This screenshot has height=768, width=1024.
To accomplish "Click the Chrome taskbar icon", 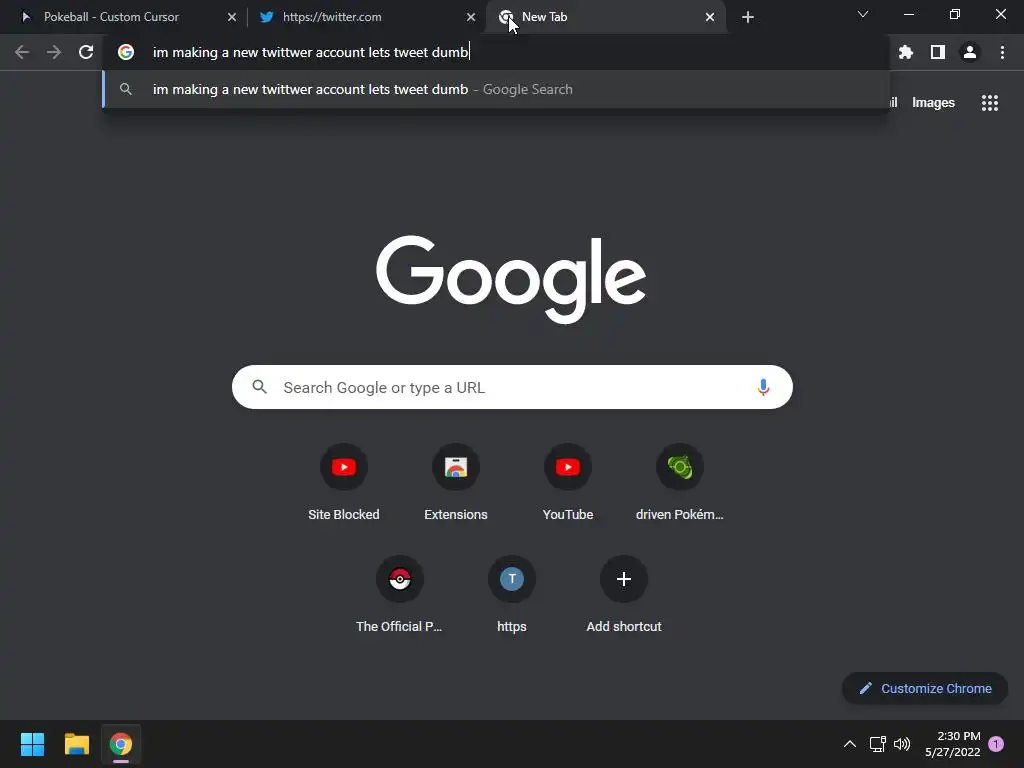I will [121, 744].
